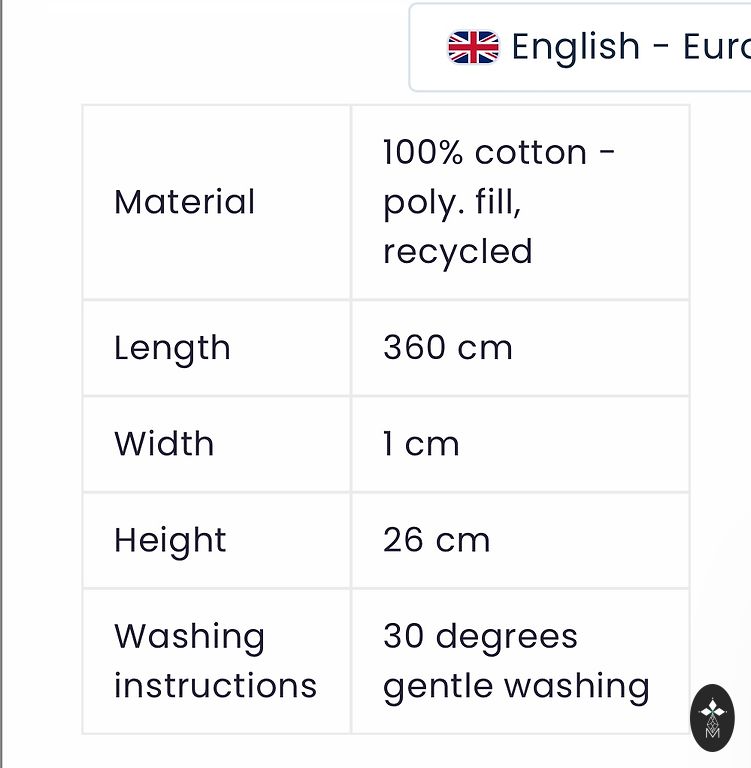Click the word 'English' in the language selector
The height and width of the screenshot is (768, 751).
pos(575,47)
